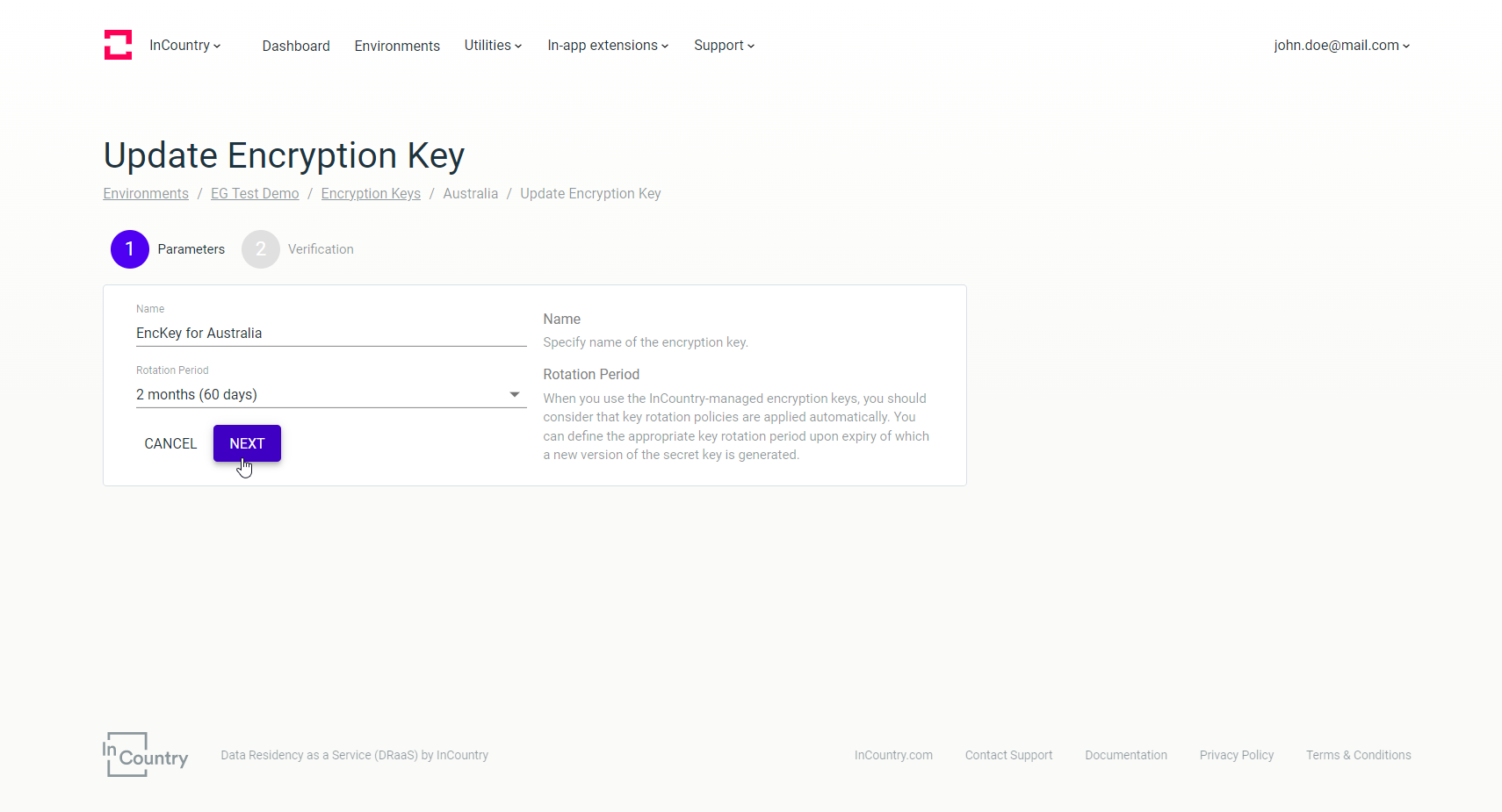The image size is (1502, 812).
Task: Open the Environments breadcrumb link
Action: [146, 193]
